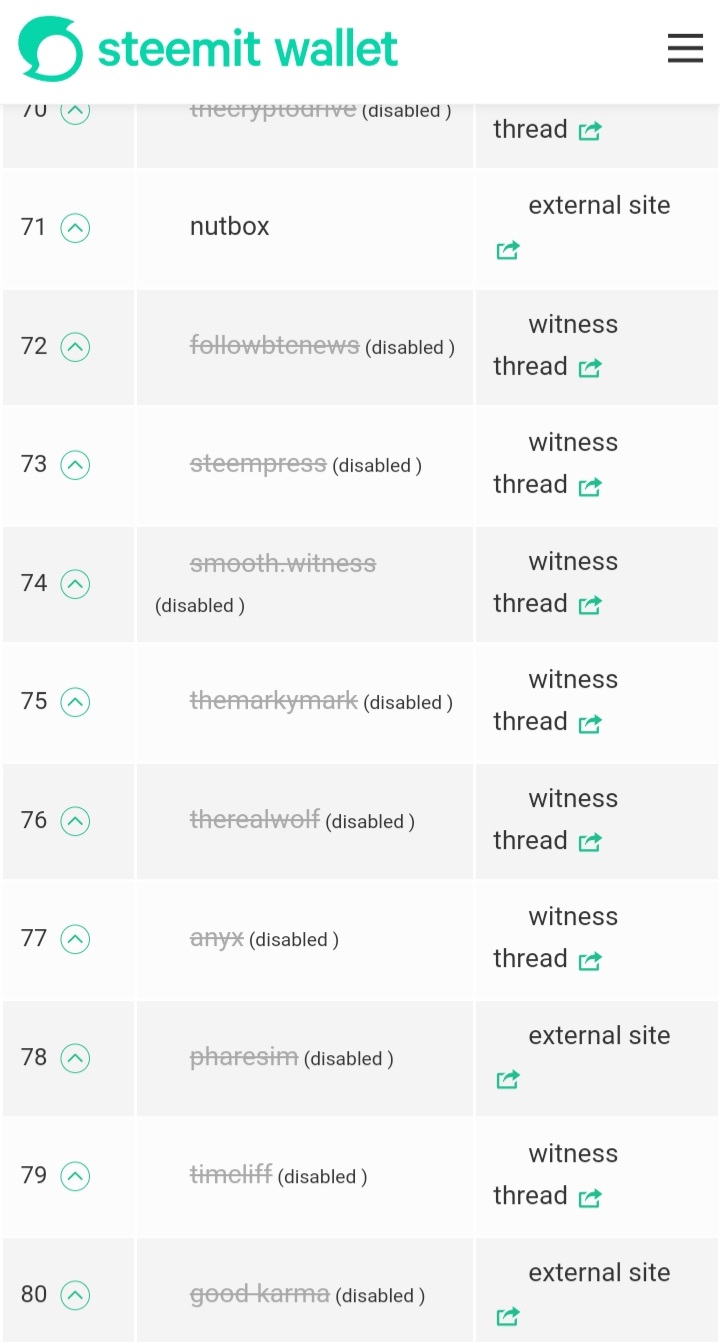
Task: Click the Steemit wallet logo icon
Action: (x=51, y=49)
